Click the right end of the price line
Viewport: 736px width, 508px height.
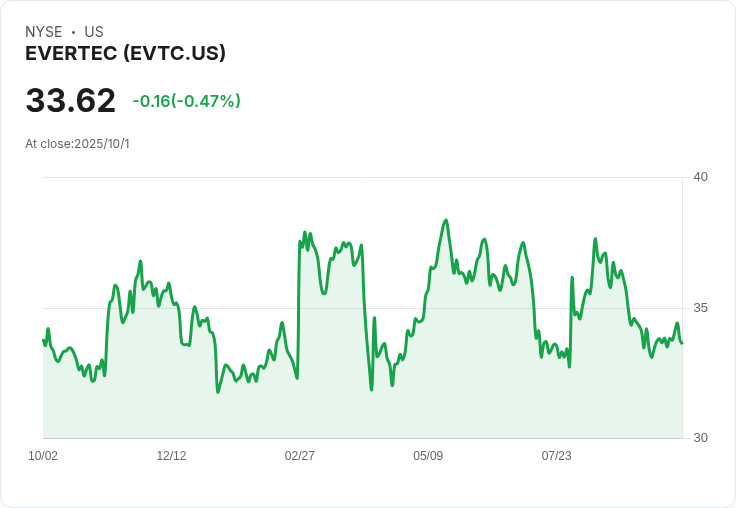point(682,343)
